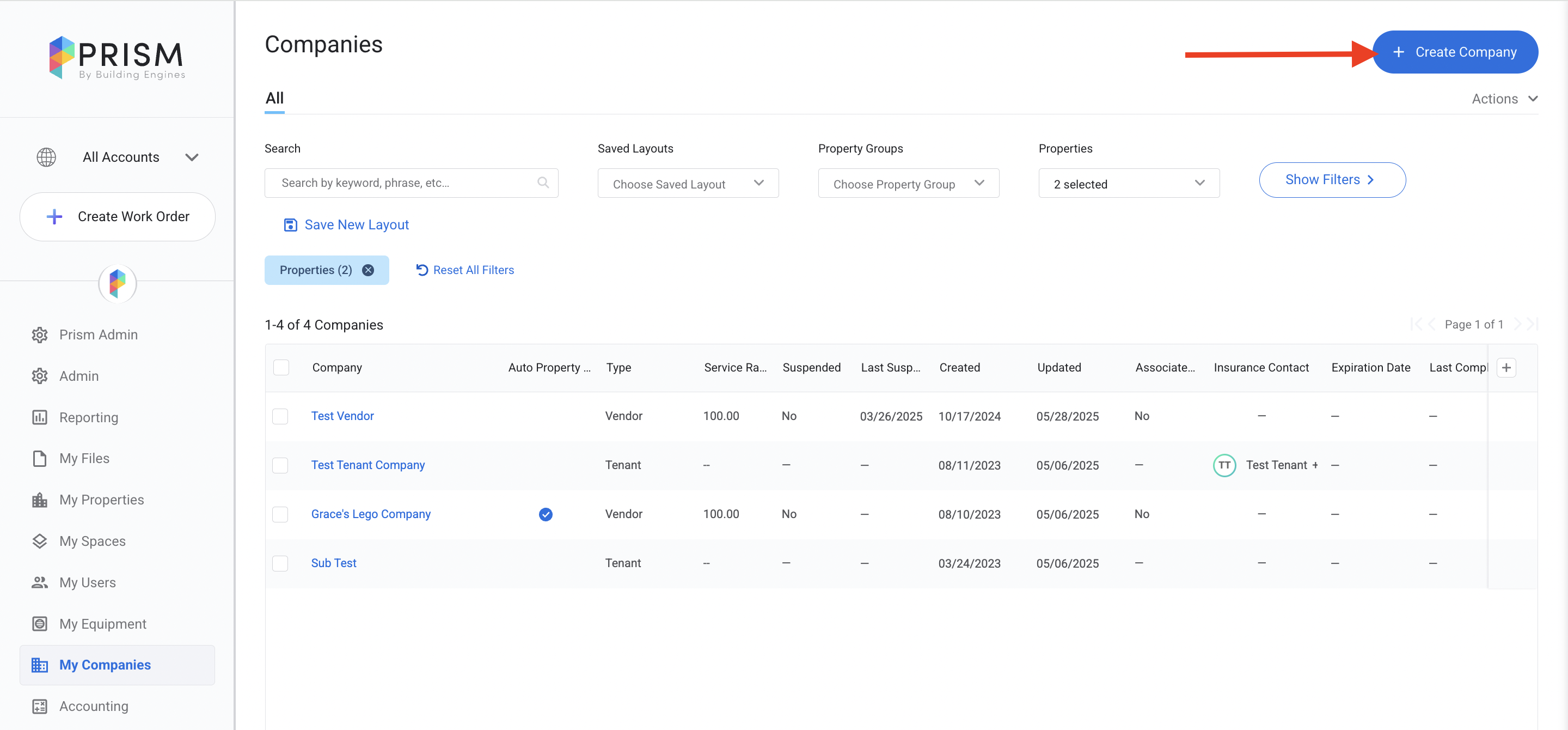1568x730 pixels.
Task: Click the 10/17/2024 created date
Action: [x=969, y=416]
